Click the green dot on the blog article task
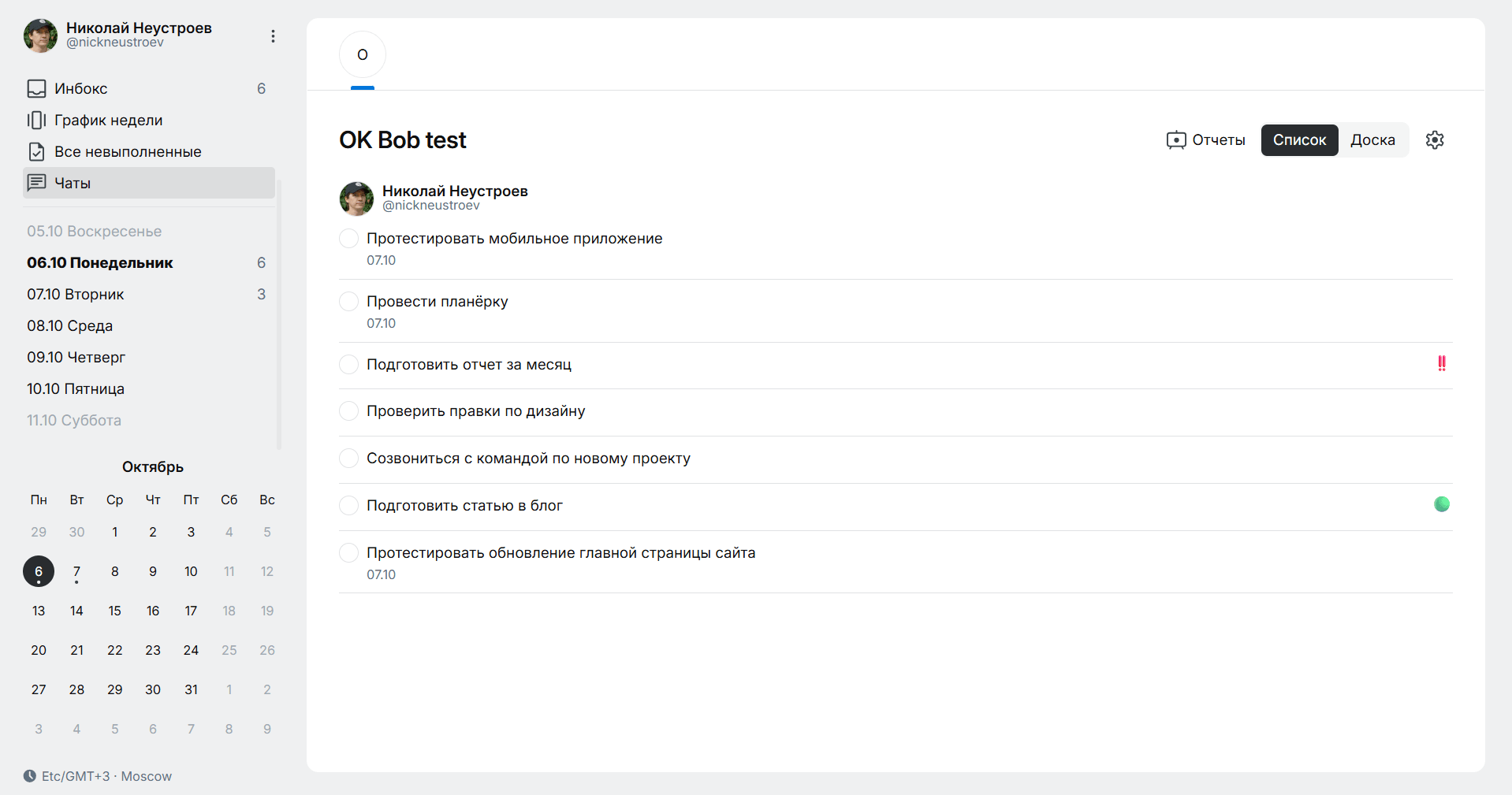The image size is (1512, 795). click(1441, 504)
